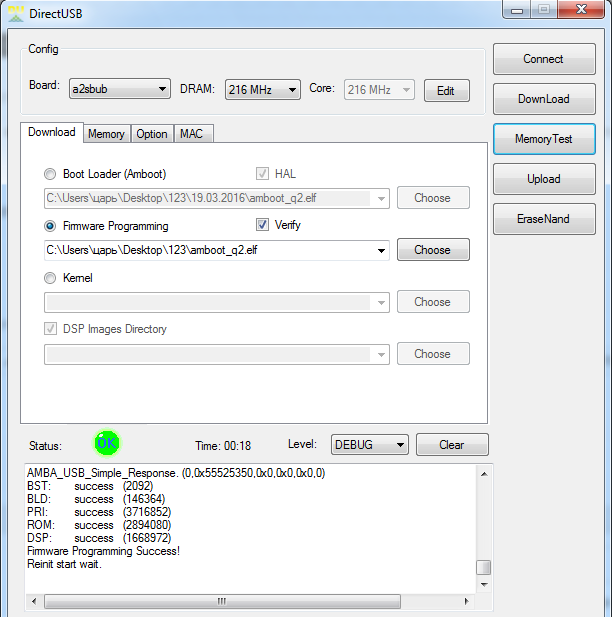The image size is (612, 617).
Task: Expand the DRAM frequency dropdown
Action: [x=262, y=90]
